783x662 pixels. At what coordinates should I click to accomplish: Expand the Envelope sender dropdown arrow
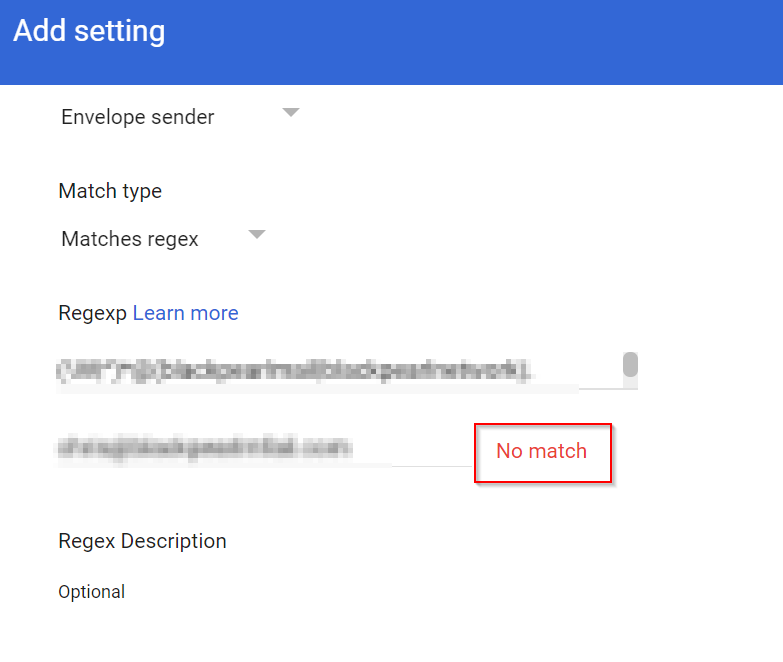[x=290, y=113]
